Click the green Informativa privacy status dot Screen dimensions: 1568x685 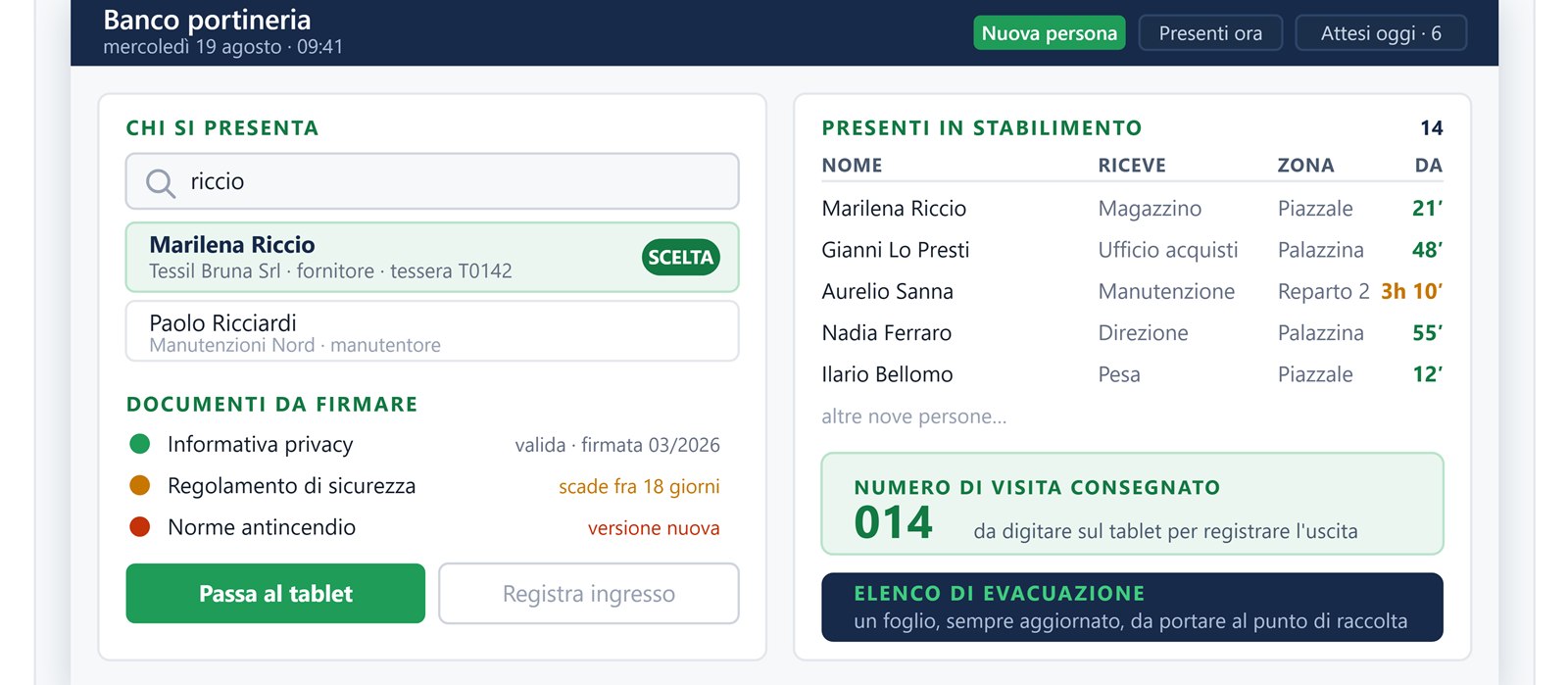coord(140,444)
